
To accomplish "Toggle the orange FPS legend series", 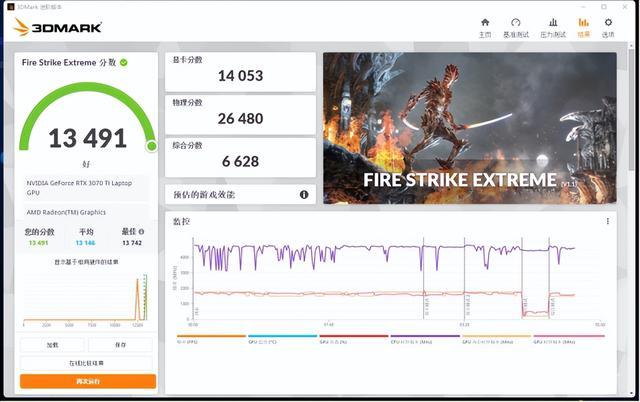I will tap(211, 339).
